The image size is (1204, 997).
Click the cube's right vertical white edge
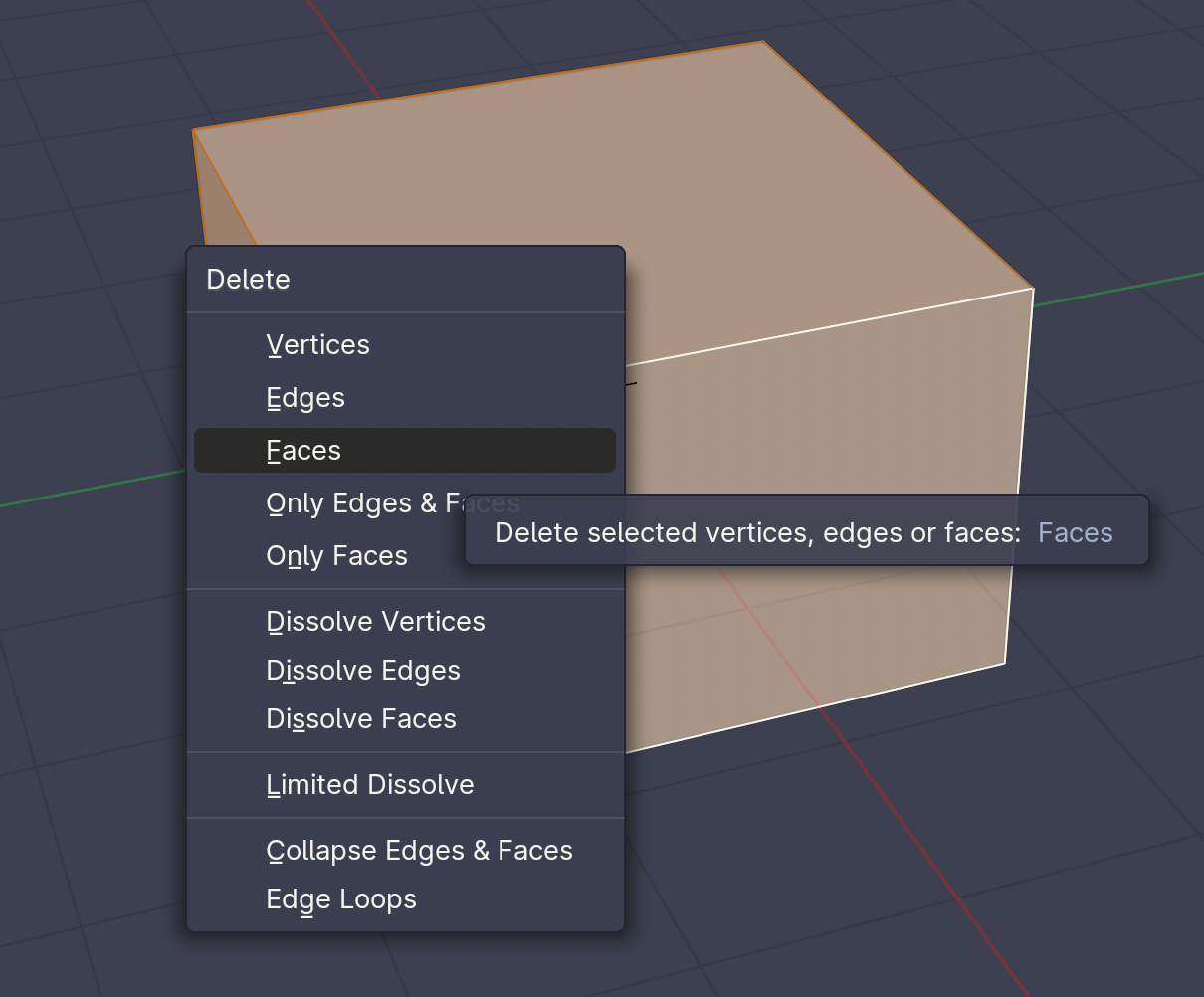[1019, 476]
